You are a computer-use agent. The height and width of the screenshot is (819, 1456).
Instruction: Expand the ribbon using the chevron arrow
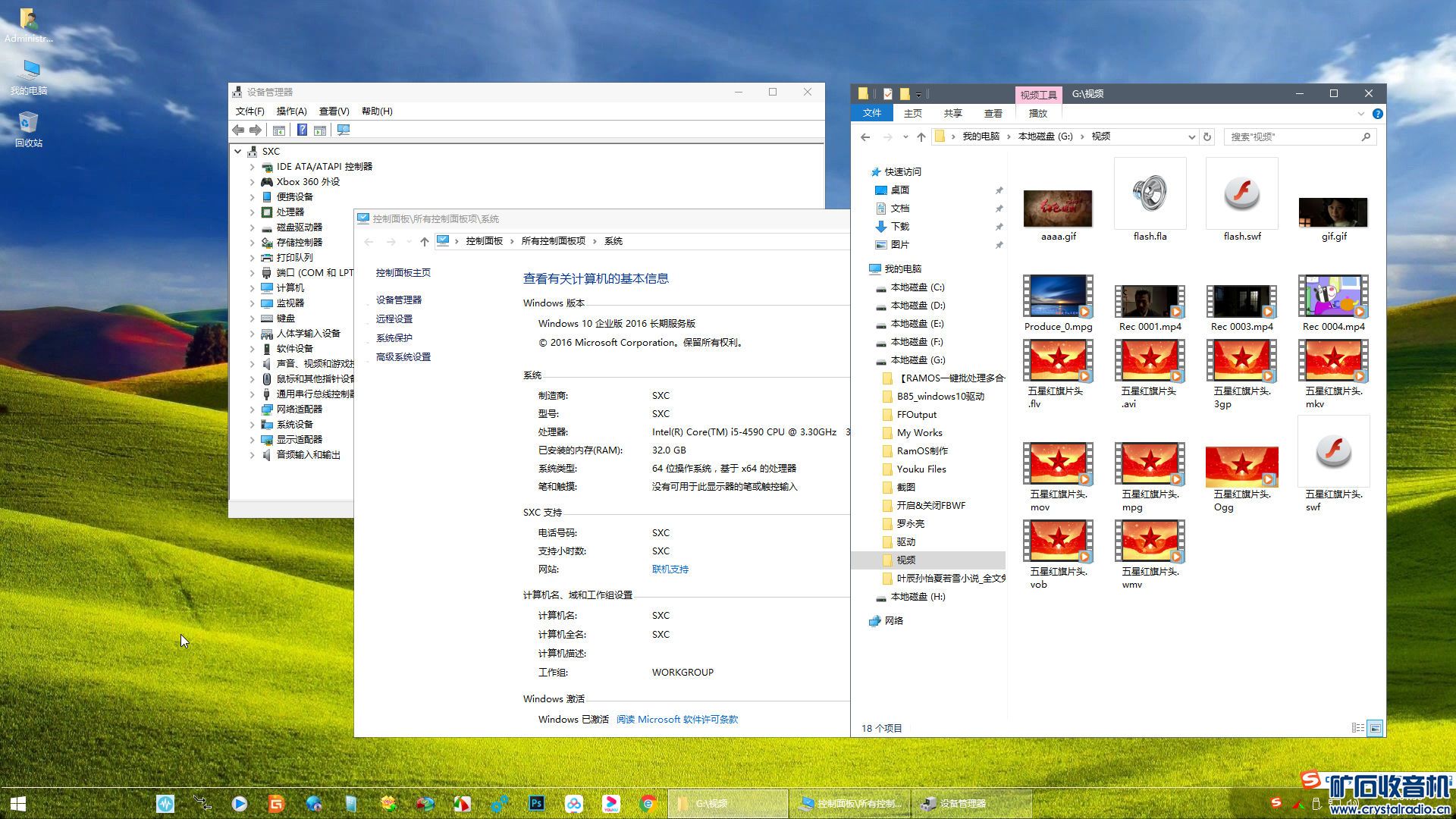[x=1360, y=114]
